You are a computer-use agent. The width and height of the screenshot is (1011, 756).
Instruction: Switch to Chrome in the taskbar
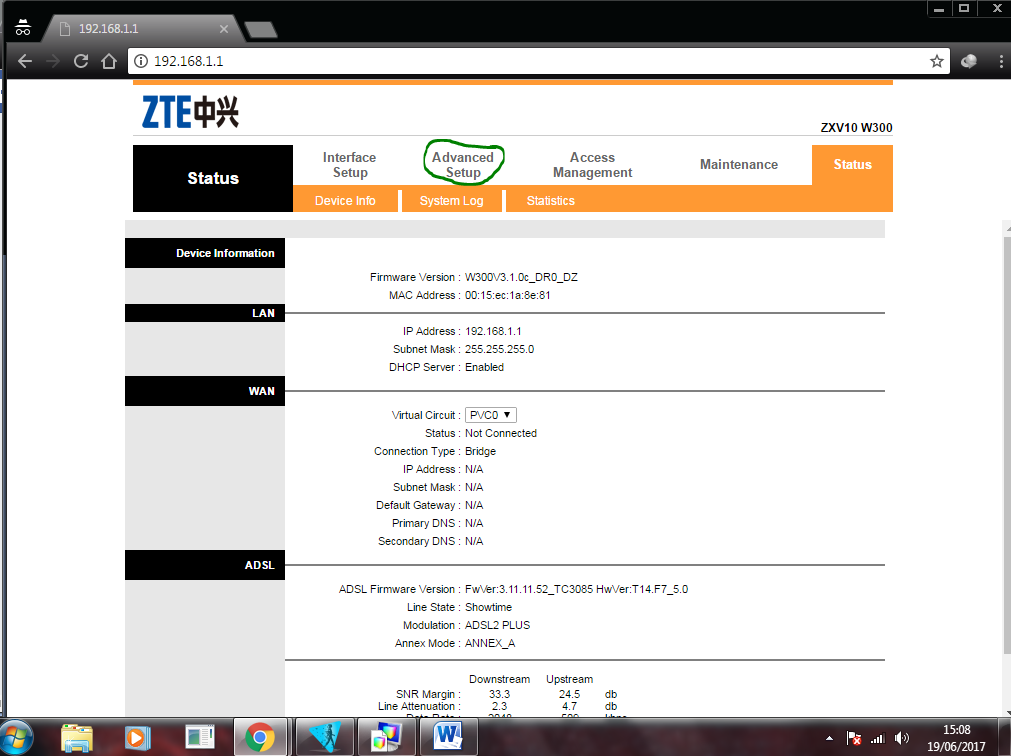[x=260, y=737]
